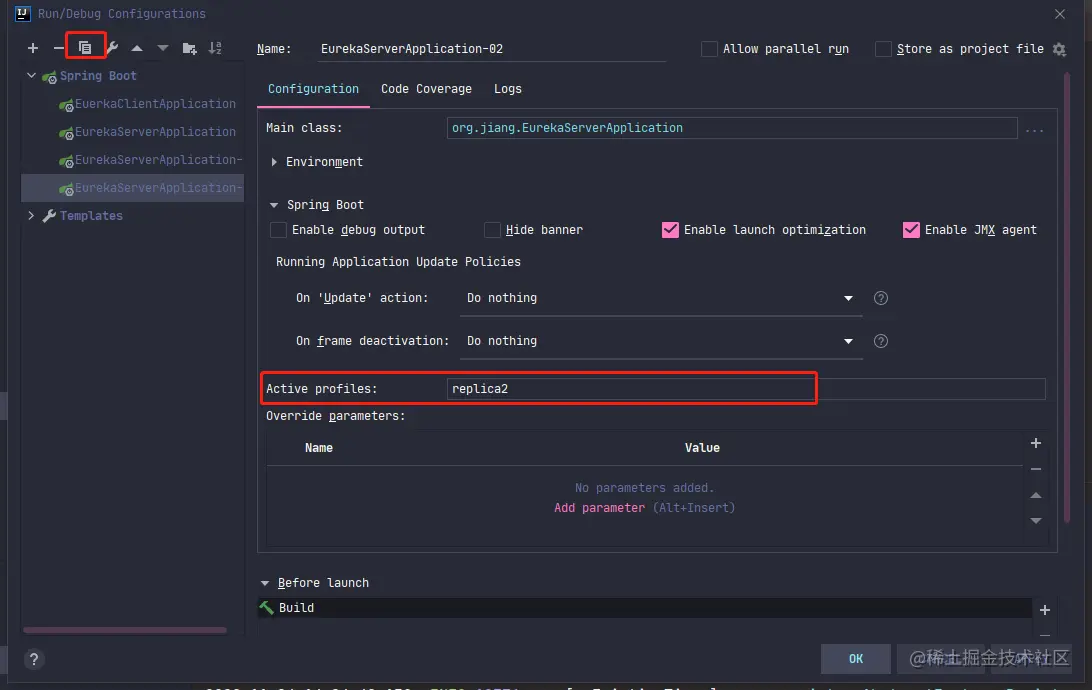The width and height of the screenshot is (1092, 690).
Task: Show help for 'Update' action policy
Action: 881,298
